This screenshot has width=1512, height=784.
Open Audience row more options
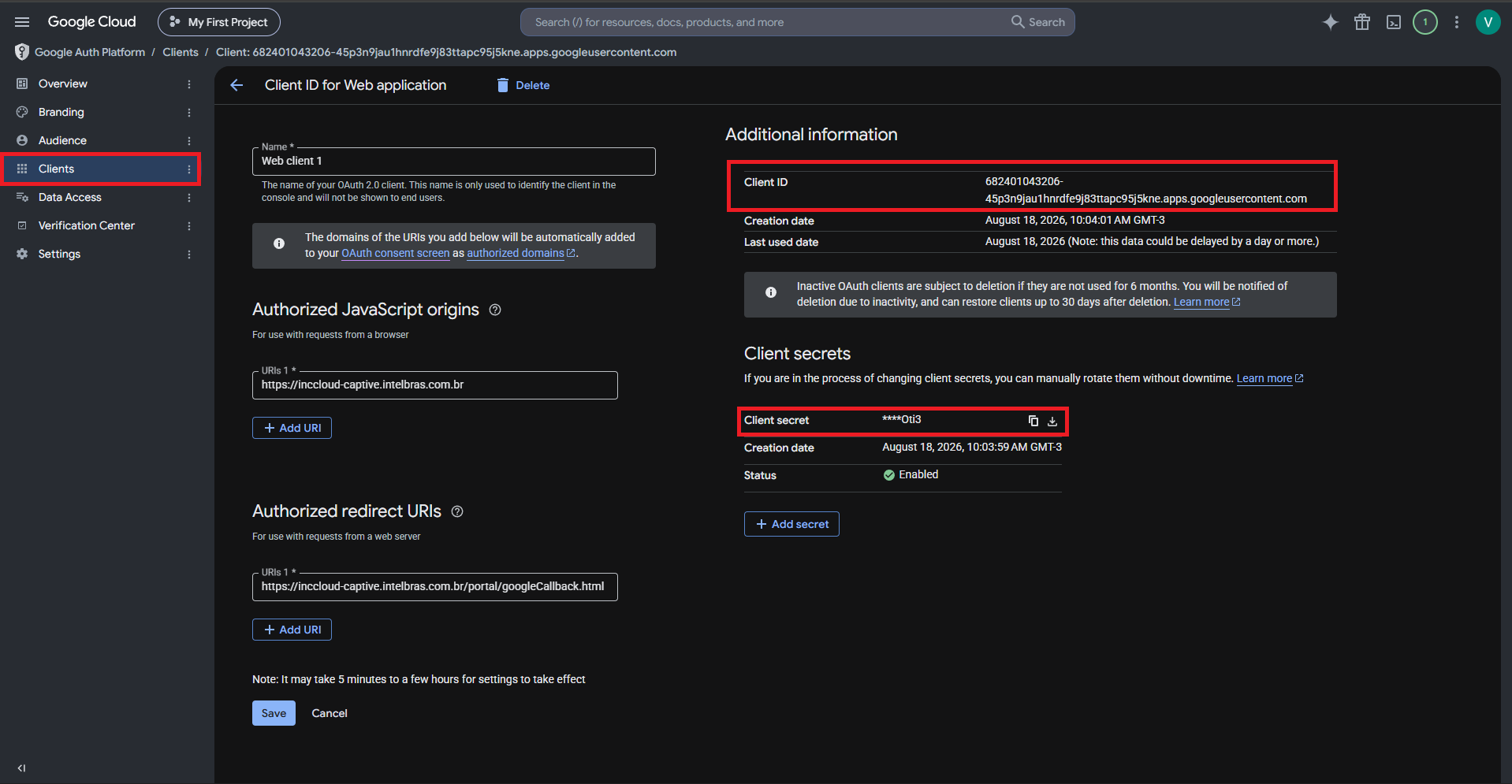(x=189, y=141)
